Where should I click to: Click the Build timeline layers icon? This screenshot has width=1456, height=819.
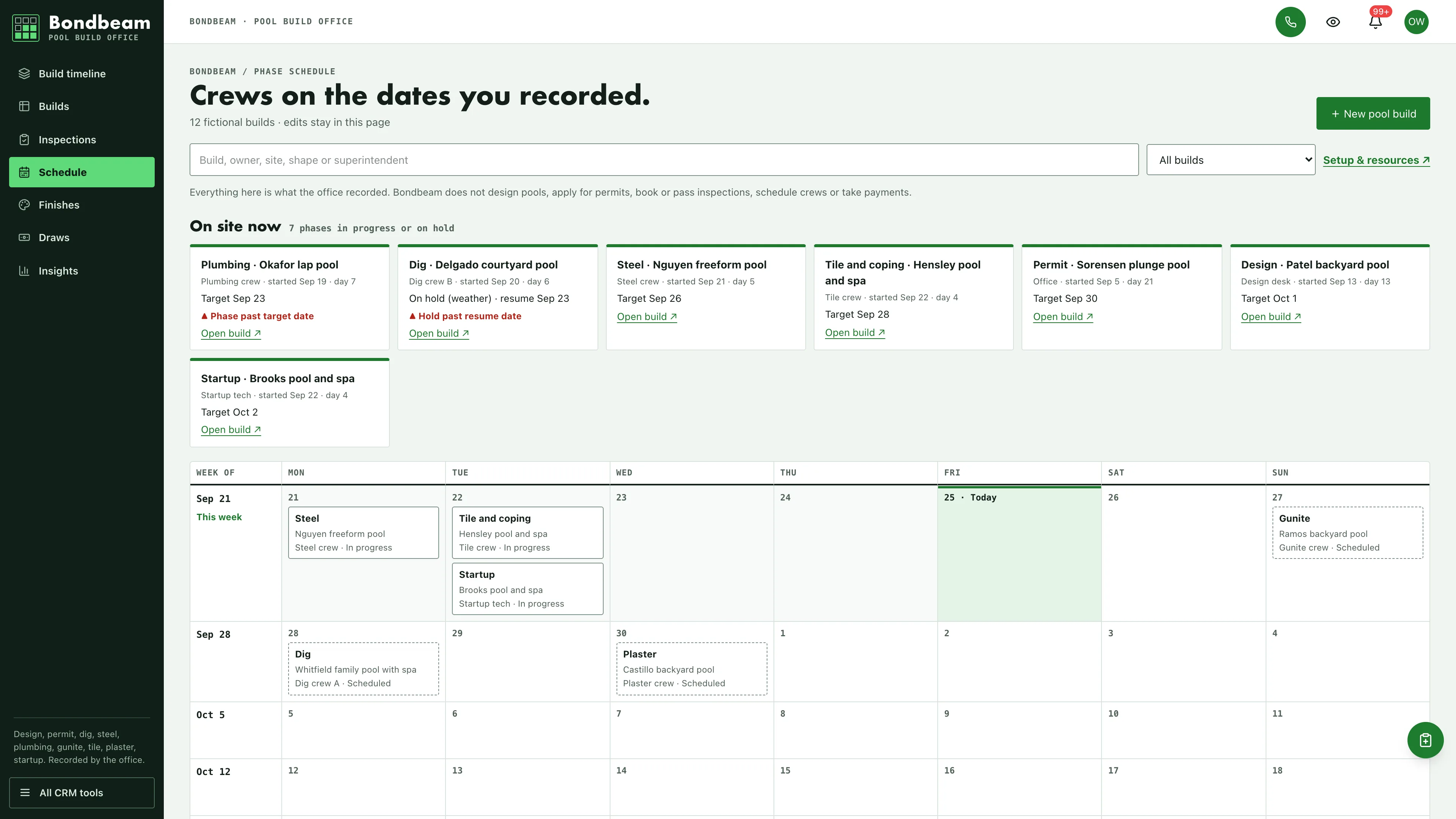[24, 74]
